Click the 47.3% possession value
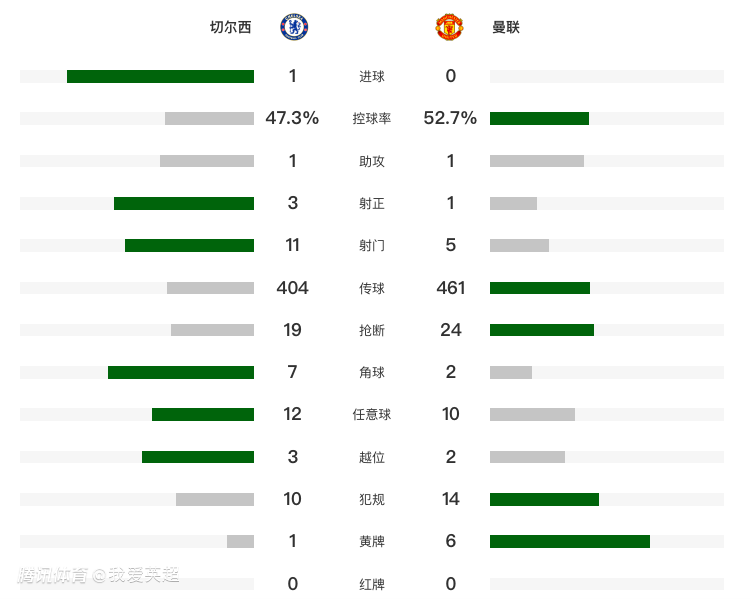The height and width of the screenshot is (599, 750). 292,118
